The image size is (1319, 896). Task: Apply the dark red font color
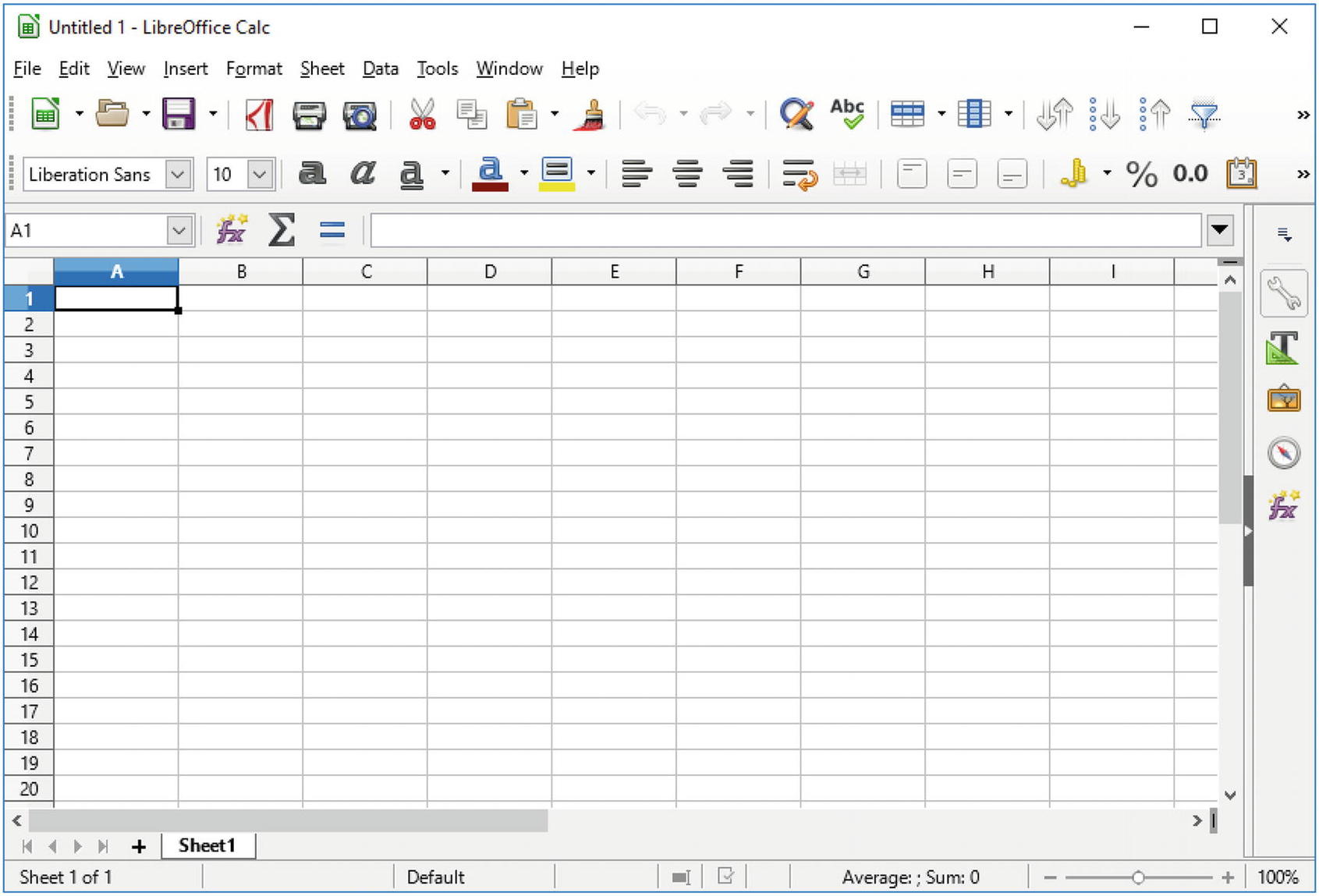(490, 173)
